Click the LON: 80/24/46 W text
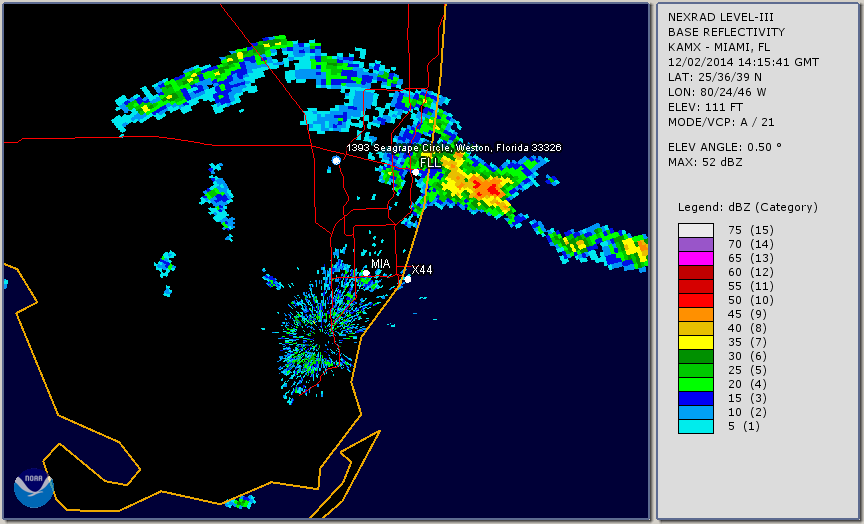864x524 pixels. click(717, 92)
